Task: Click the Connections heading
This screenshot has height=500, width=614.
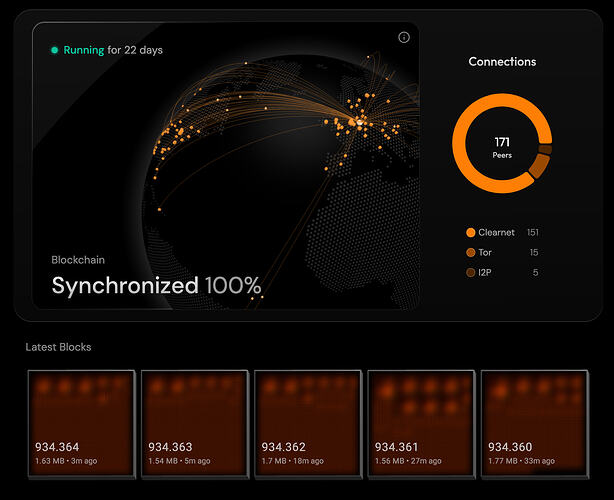Action: pyautogui.click(x=502, y=62)
